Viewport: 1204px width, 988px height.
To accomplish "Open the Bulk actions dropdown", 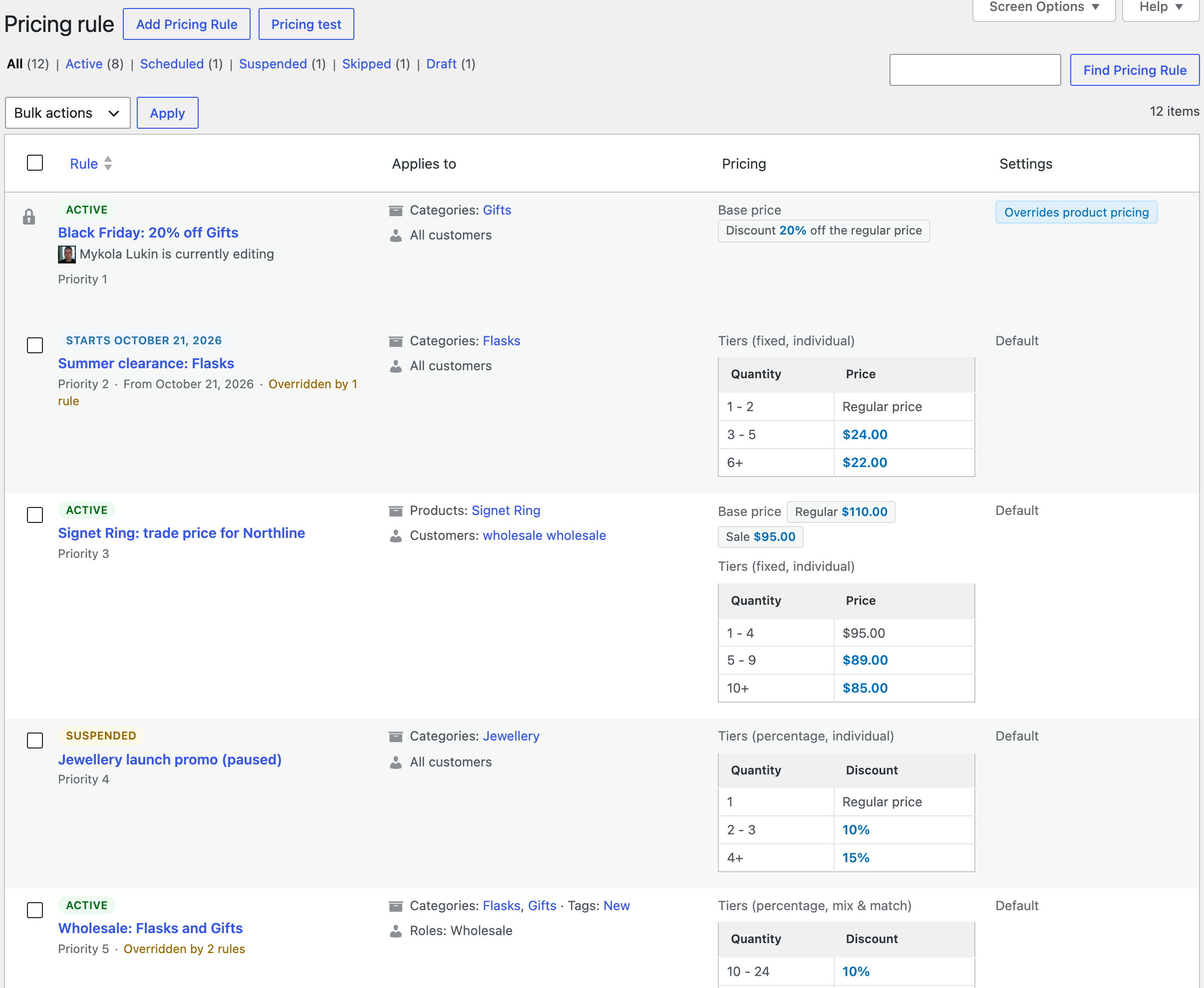I will pyautogui.click(x=68, y=113).
